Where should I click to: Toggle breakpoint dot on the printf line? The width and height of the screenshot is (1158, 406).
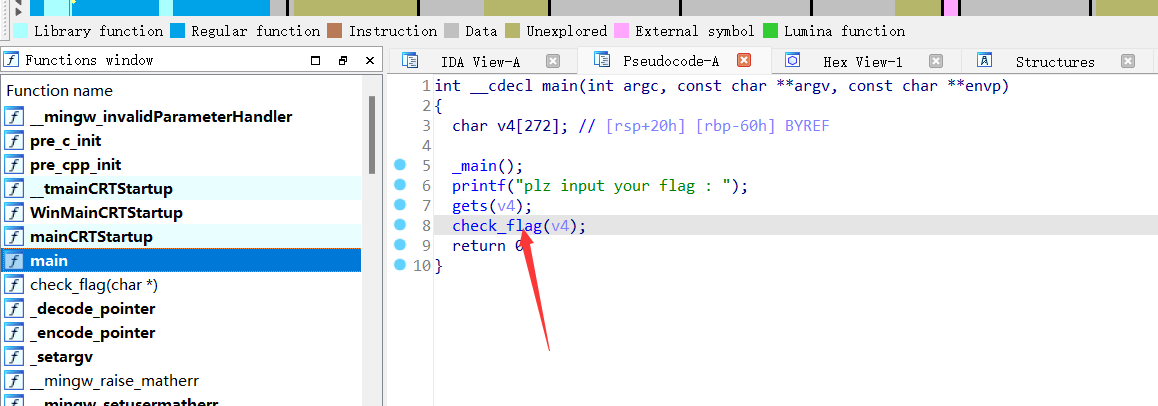click(x=400, y=185)
